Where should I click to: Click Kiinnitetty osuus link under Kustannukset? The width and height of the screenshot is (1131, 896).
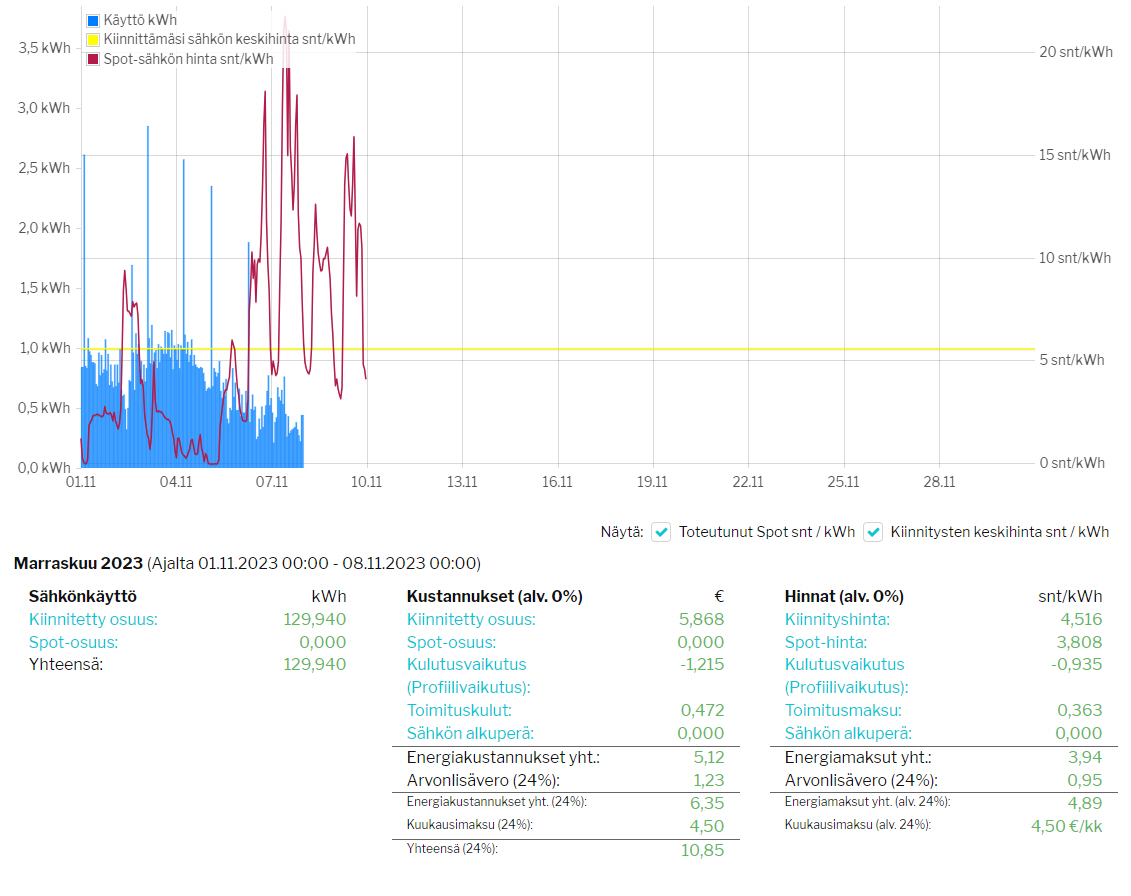pyautogui.click(x=471, y=619)
